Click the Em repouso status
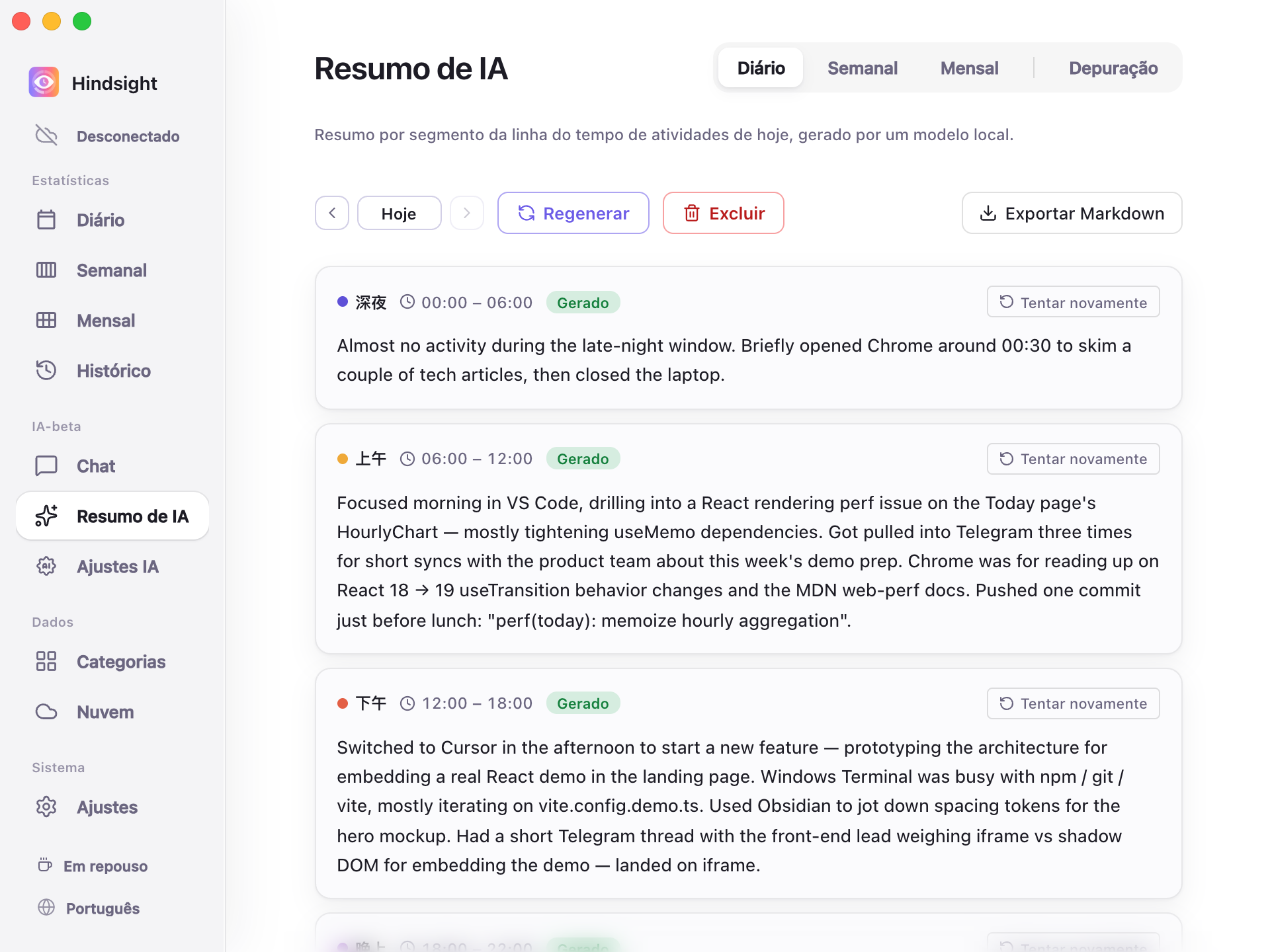This screenshot has height=952, width=1270. [93, 866]
